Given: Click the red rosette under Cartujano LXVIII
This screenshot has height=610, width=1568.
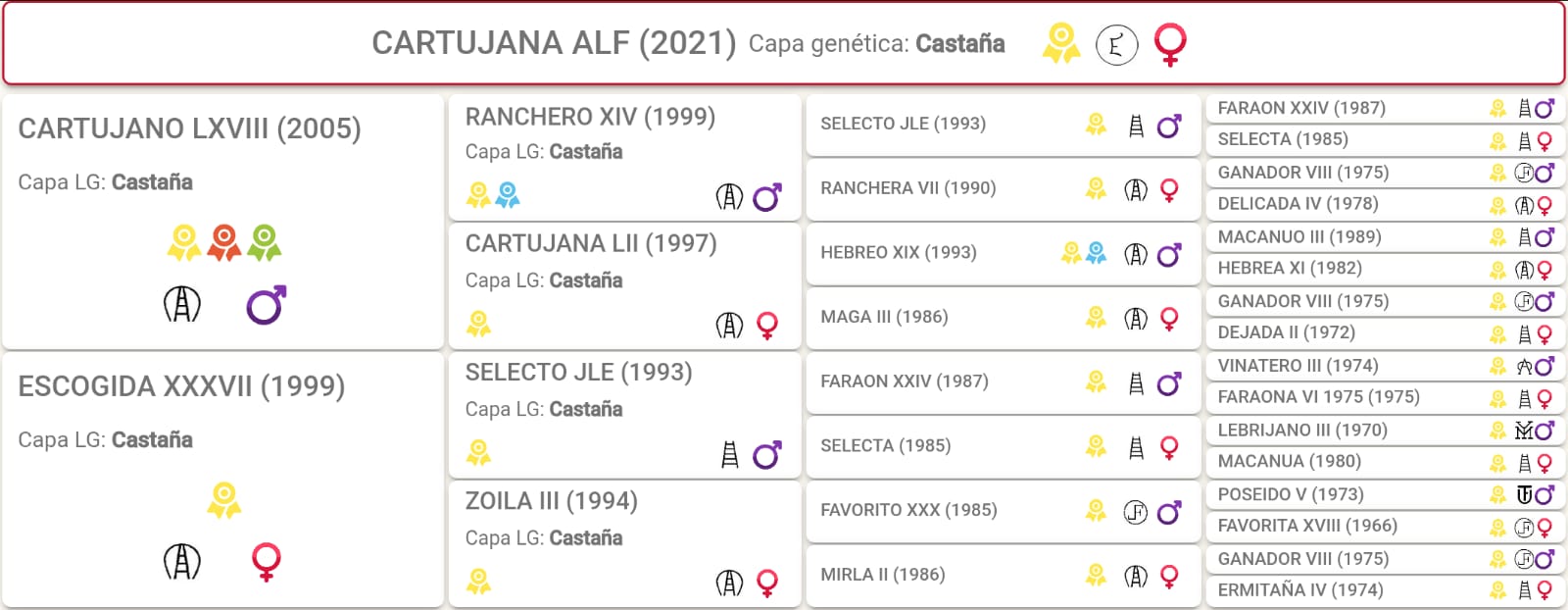Looking at the screenshot, I should [224, 242].
